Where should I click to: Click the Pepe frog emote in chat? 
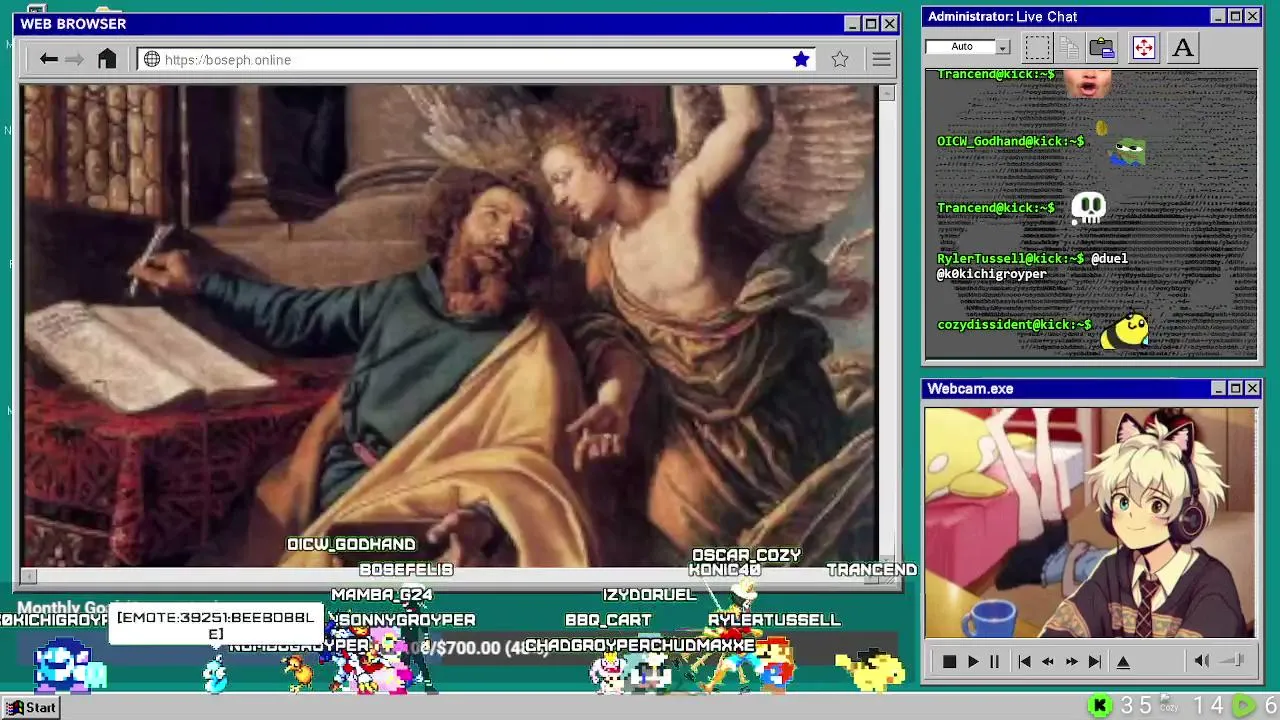1129,152
